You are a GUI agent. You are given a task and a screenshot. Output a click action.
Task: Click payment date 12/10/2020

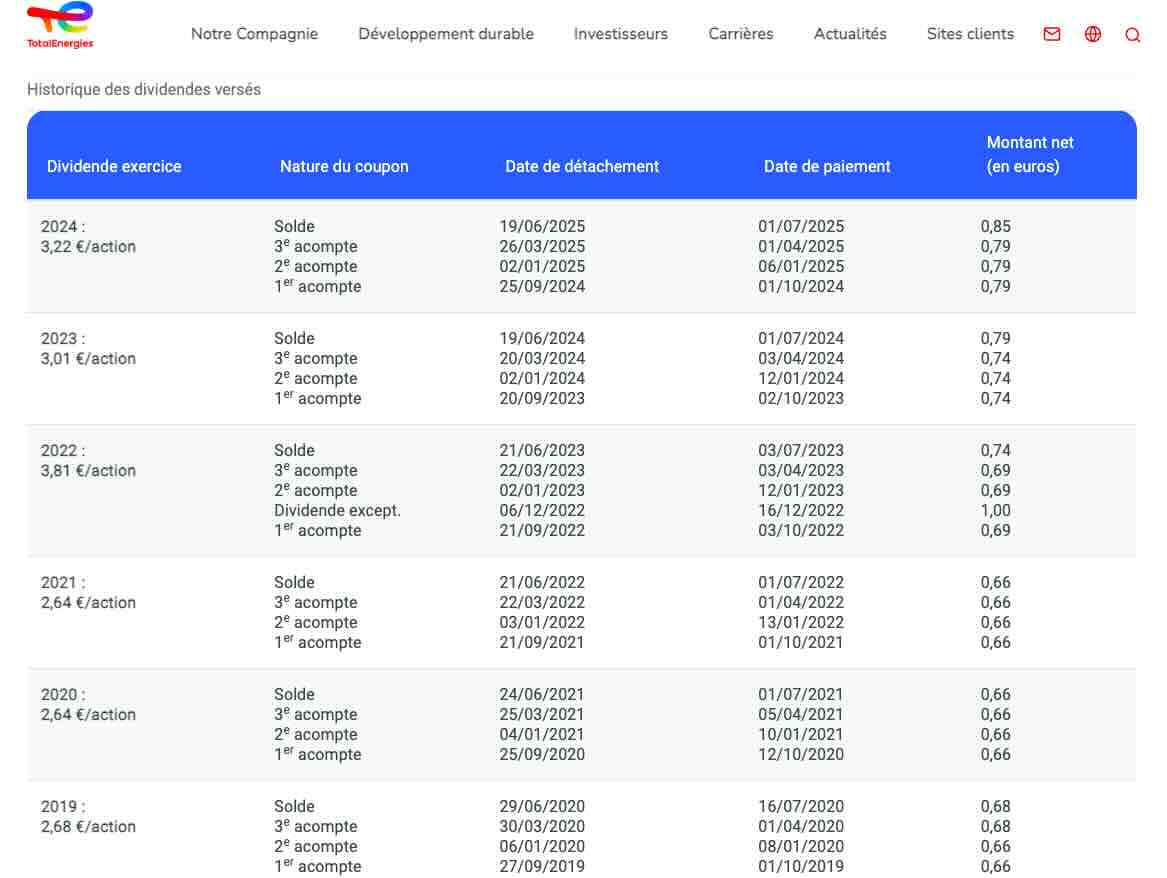click(801, 754)
